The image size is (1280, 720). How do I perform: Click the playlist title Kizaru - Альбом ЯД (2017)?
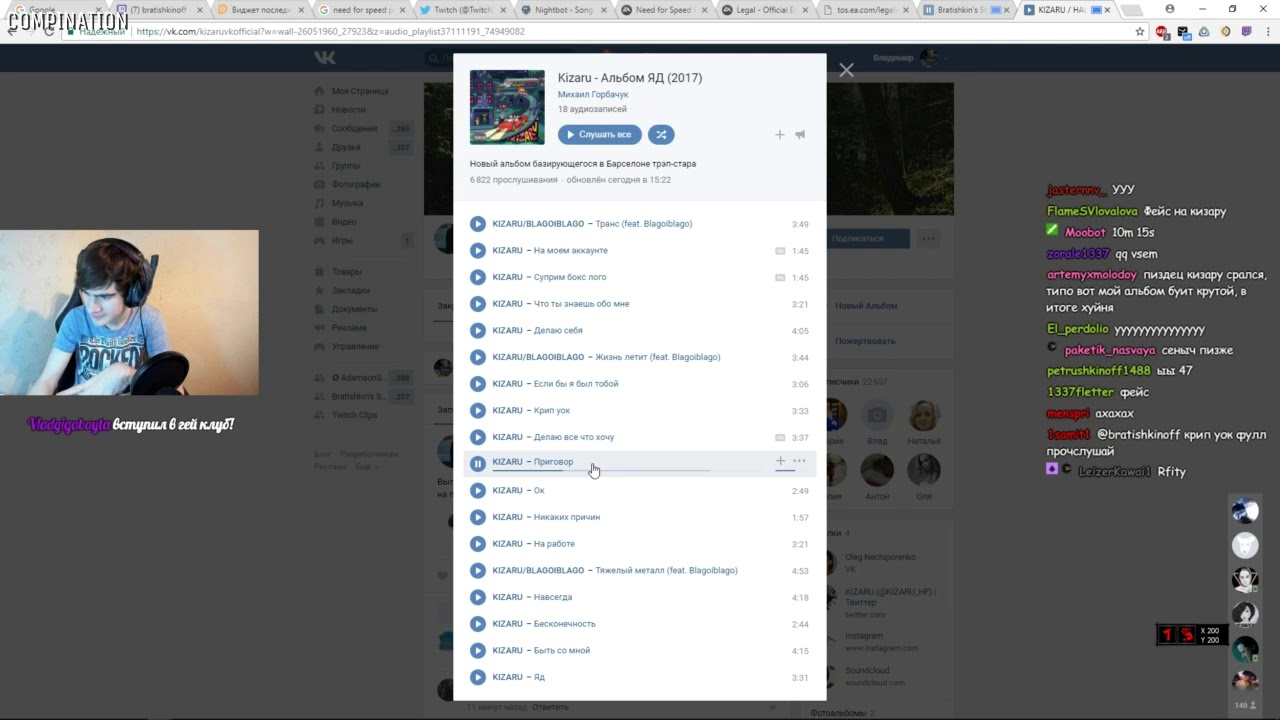click(x=630, y=78)
